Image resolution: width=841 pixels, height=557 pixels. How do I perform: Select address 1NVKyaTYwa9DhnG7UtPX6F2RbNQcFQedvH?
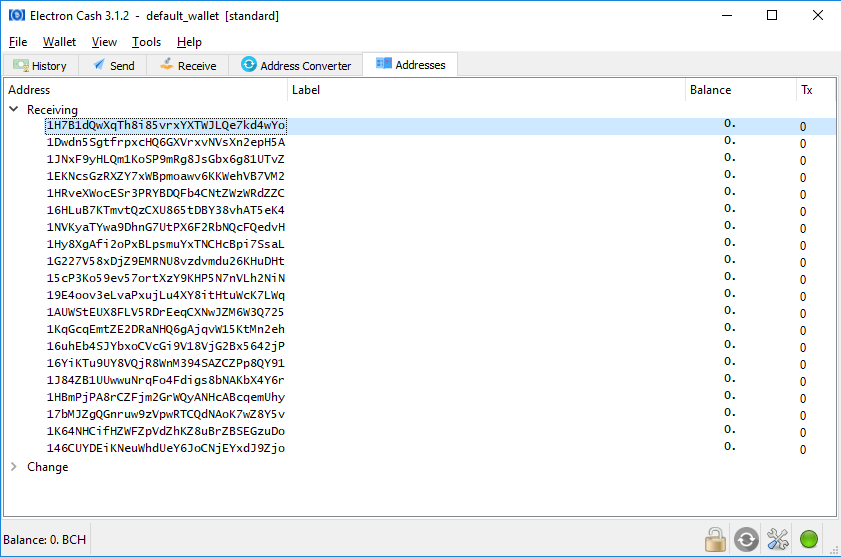click(x=166, y=228)
